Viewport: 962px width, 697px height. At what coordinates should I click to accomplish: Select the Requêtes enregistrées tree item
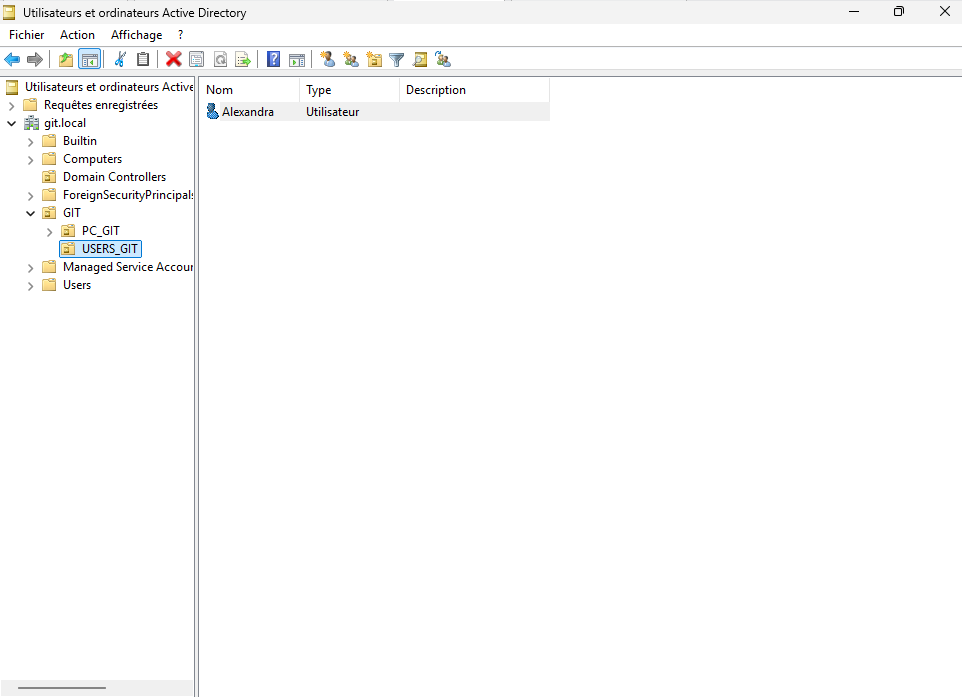(x=101, y=106)
